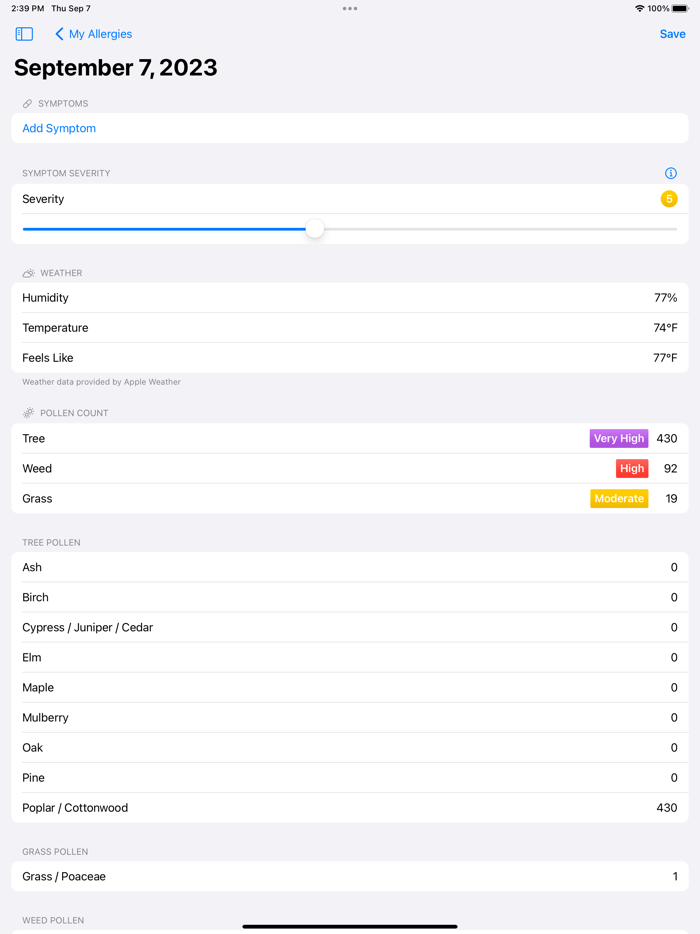Tap the info icon beside SYMPTOM SEVERITY
The image size is (700, 934).
pos(670,173)
